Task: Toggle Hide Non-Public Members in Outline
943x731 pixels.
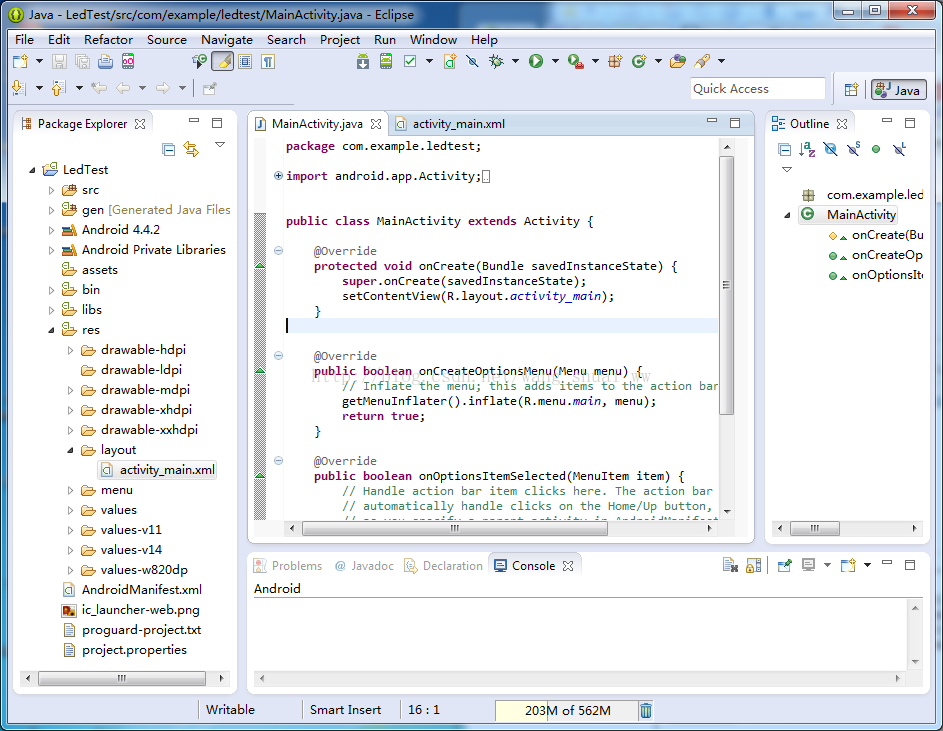Action: (876, 149)
